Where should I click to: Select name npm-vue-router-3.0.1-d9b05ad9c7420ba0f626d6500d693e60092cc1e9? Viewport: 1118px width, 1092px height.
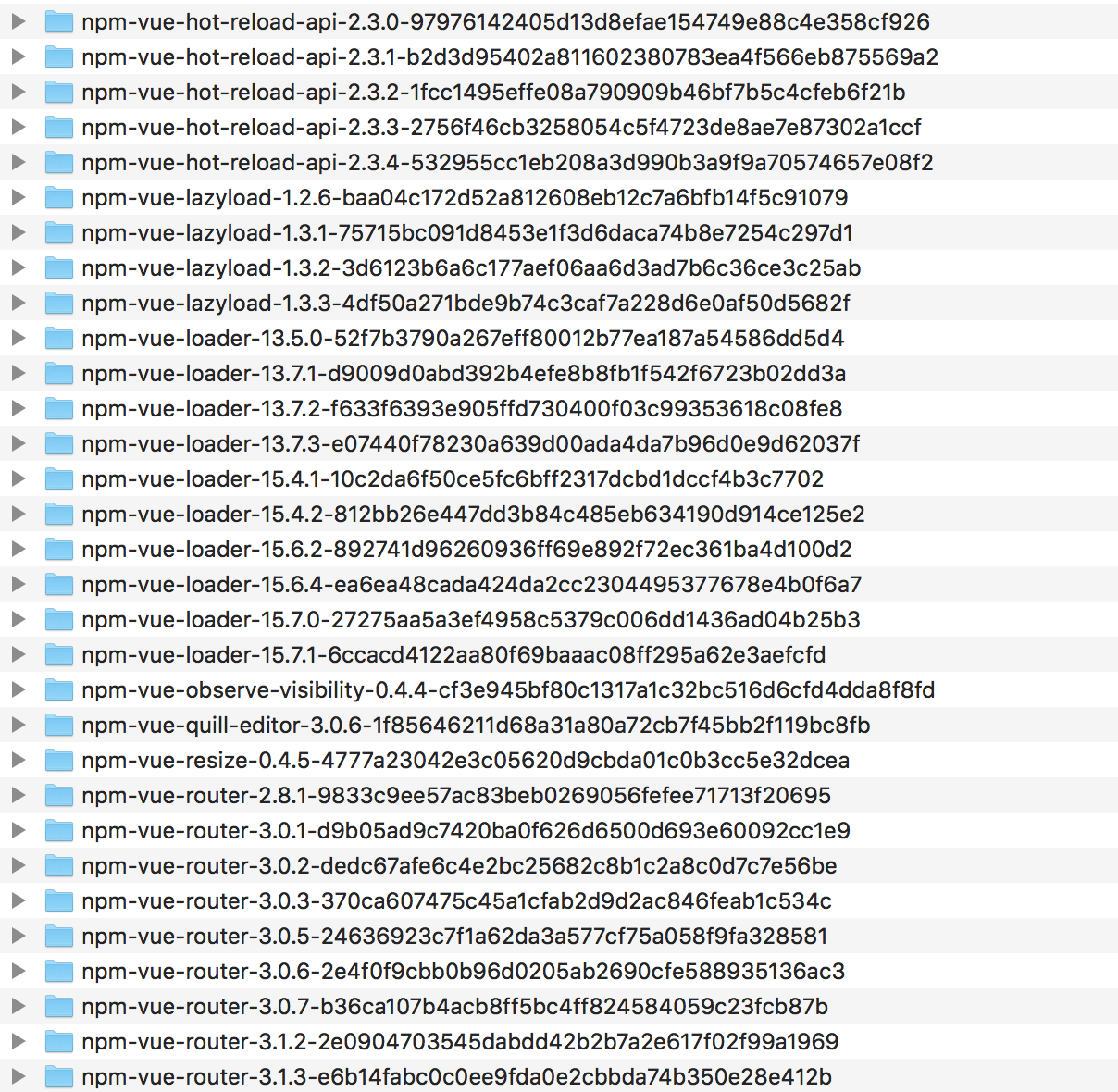click(x=466, y=831)
